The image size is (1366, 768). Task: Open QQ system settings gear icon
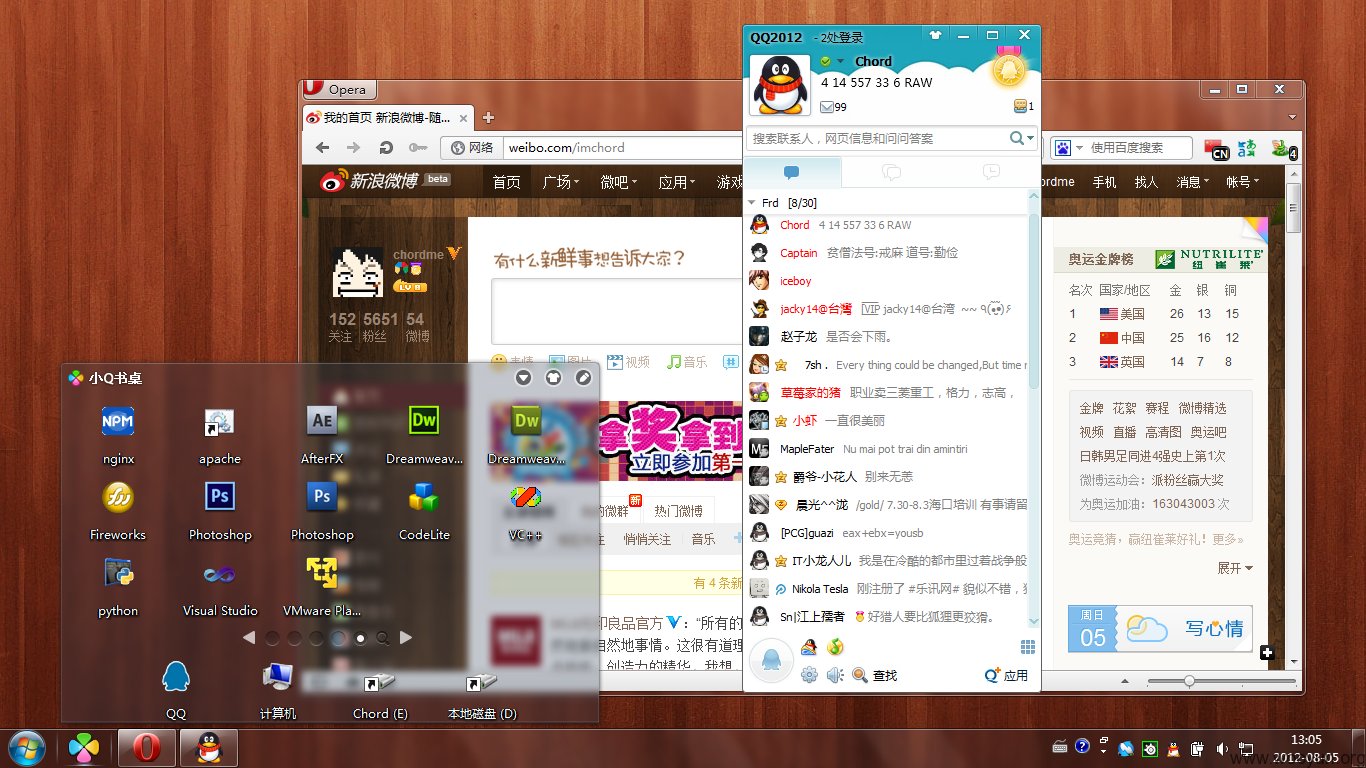click(x=809, y=675)
